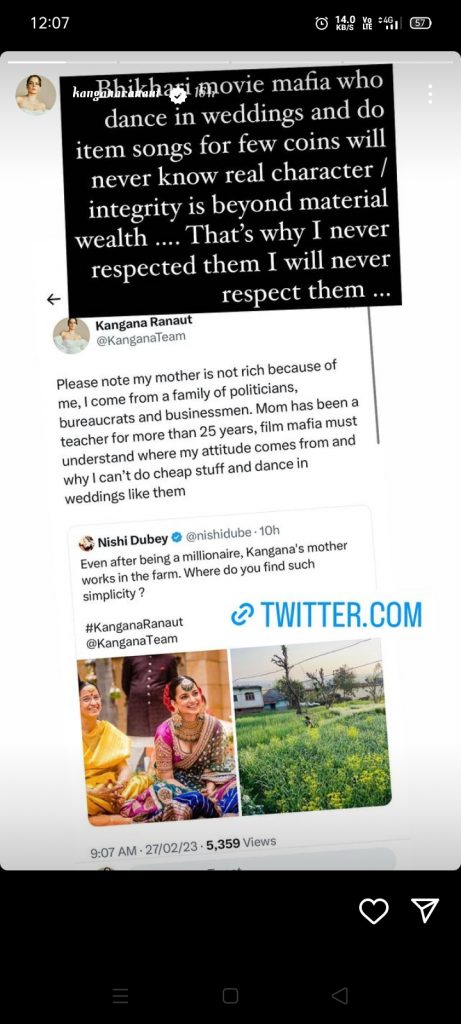
Task: Tap the #KanganaRanaut hashtag
Action: click(134, 626)
